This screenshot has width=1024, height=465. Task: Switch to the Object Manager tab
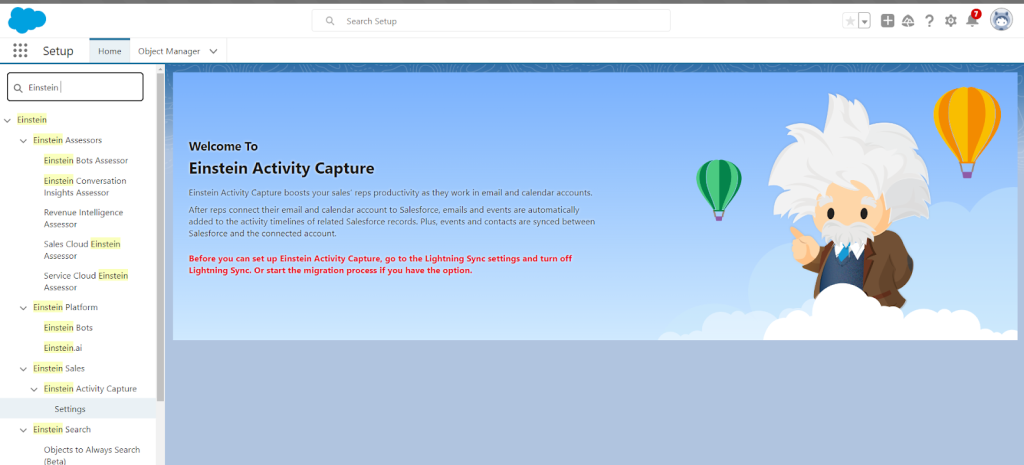169,51
